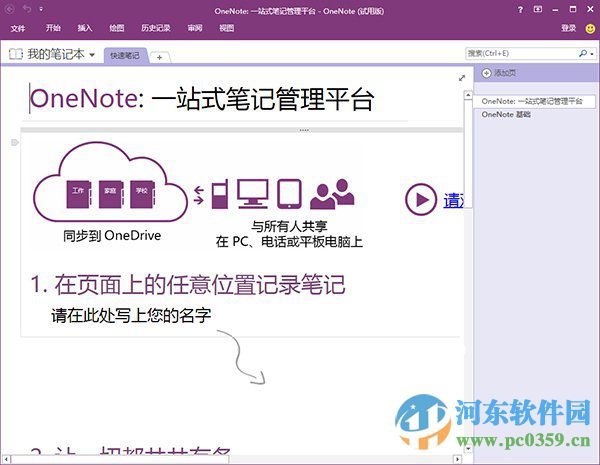Image resolution: width=600 pixels, height=465 pixels.
Task: Switch to the 绘图 ribbon tab
Action: click(117, 28)
